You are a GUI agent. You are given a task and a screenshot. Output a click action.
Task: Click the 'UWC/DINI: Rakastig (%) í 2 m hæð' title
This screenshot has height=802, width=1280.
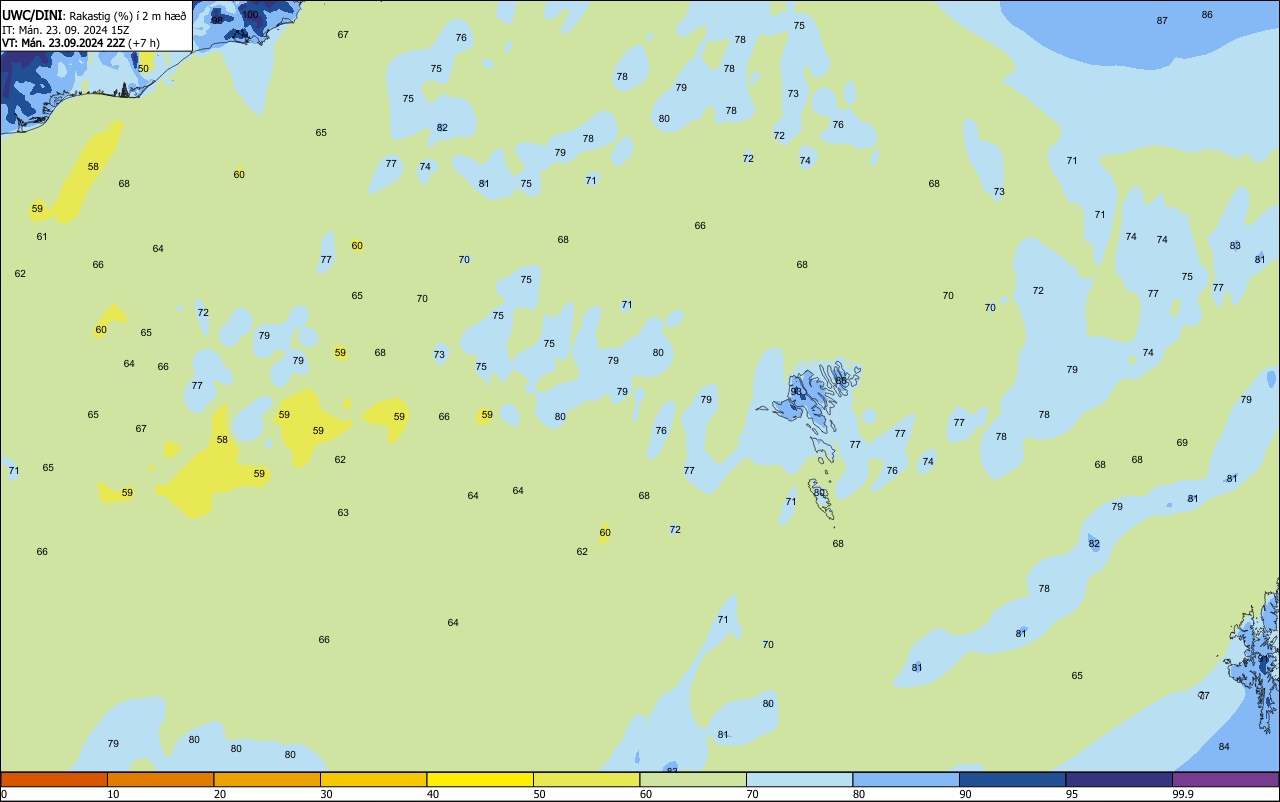(94, 16)
